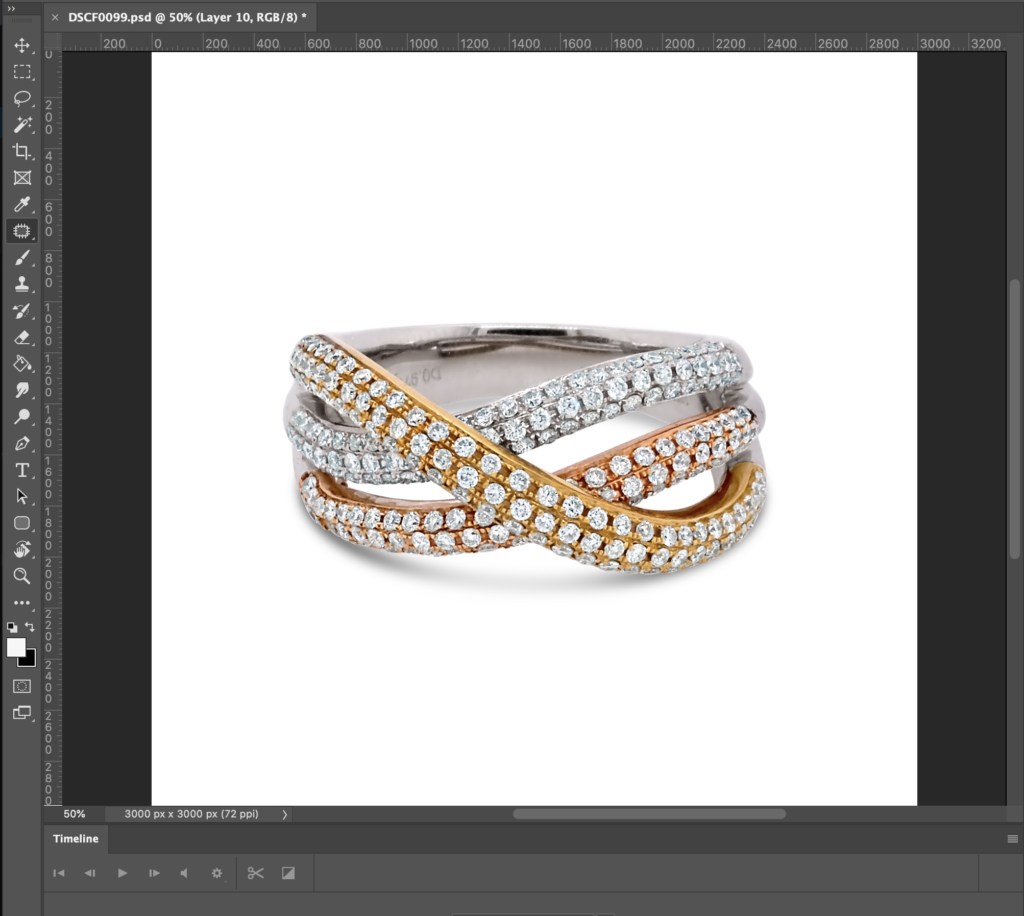Edit the 50% zoom level field
1024x916 pixels.
[74, 814]
